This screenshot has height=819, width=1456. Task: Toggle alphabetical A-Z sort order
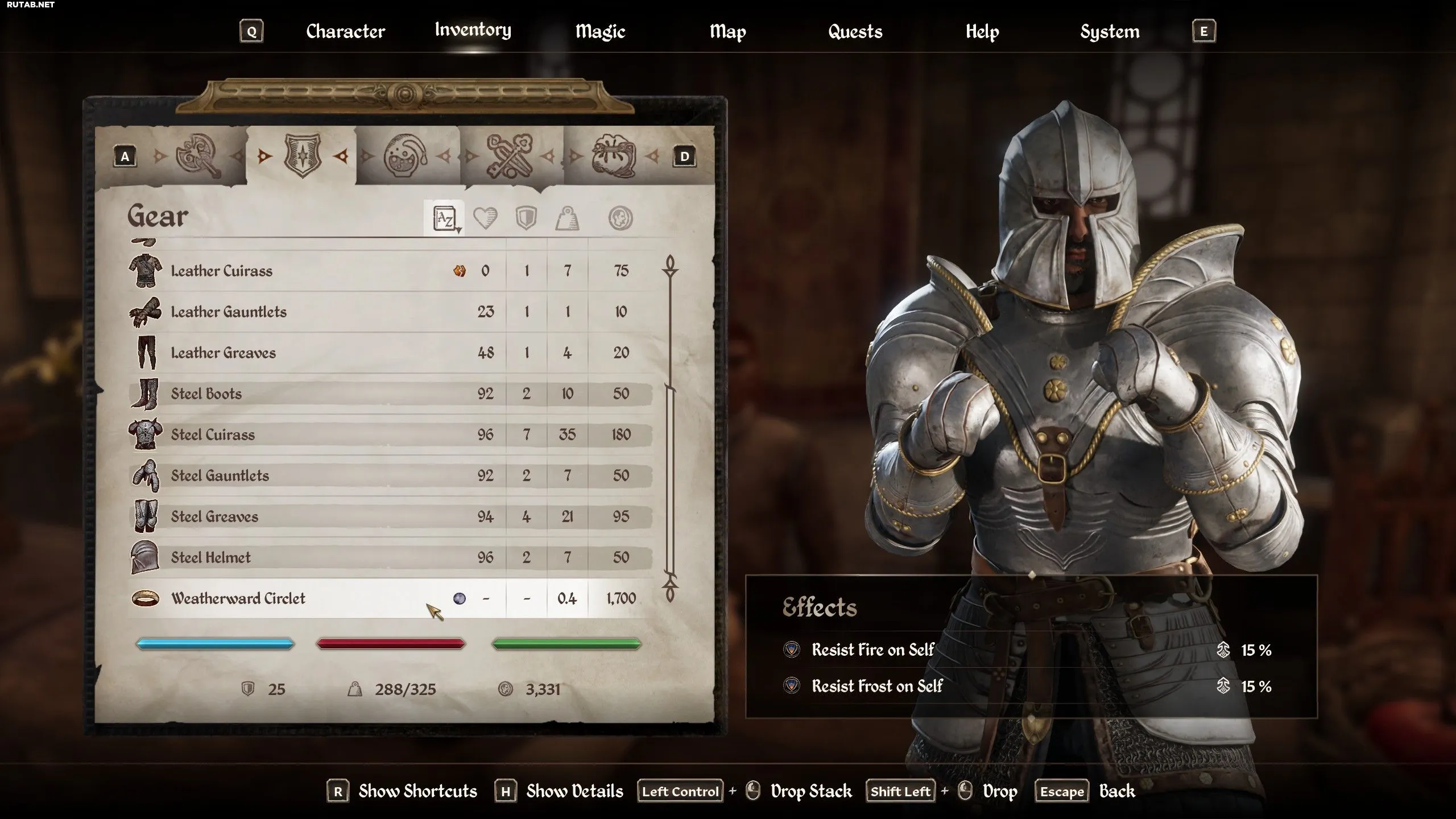(x=445, y=218)
